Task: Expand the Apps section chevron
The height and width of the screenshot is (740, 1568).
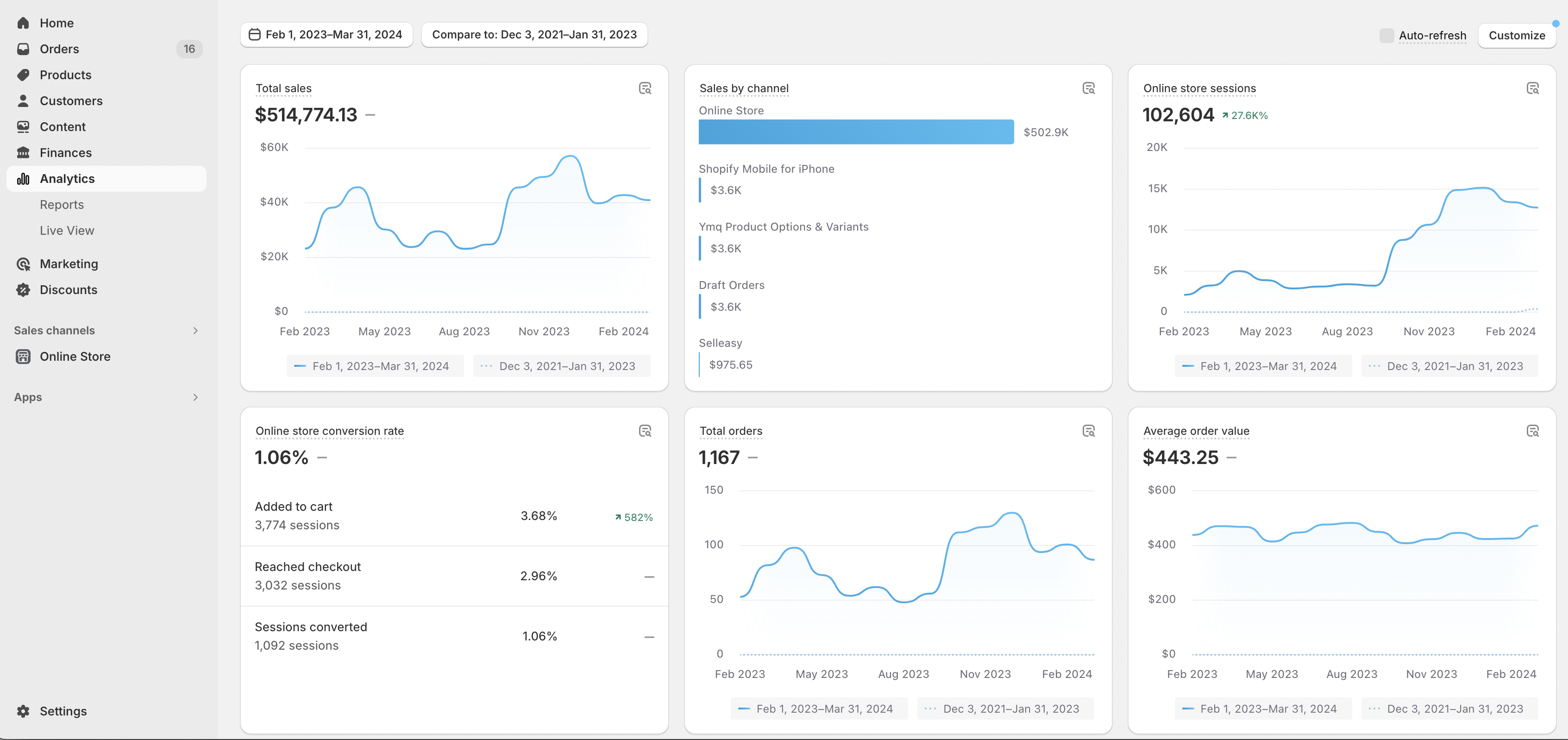Action: click(195, 397)
